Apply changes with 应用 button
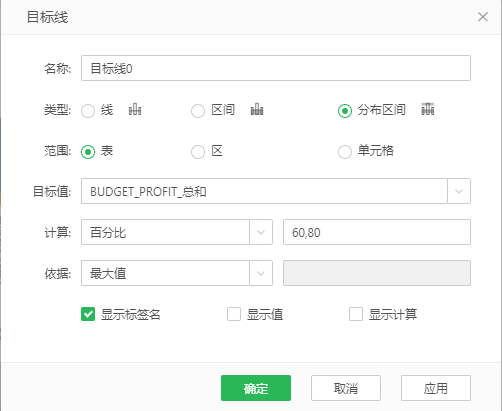Viewport: 502px width, 411px height. coord(436,388)
